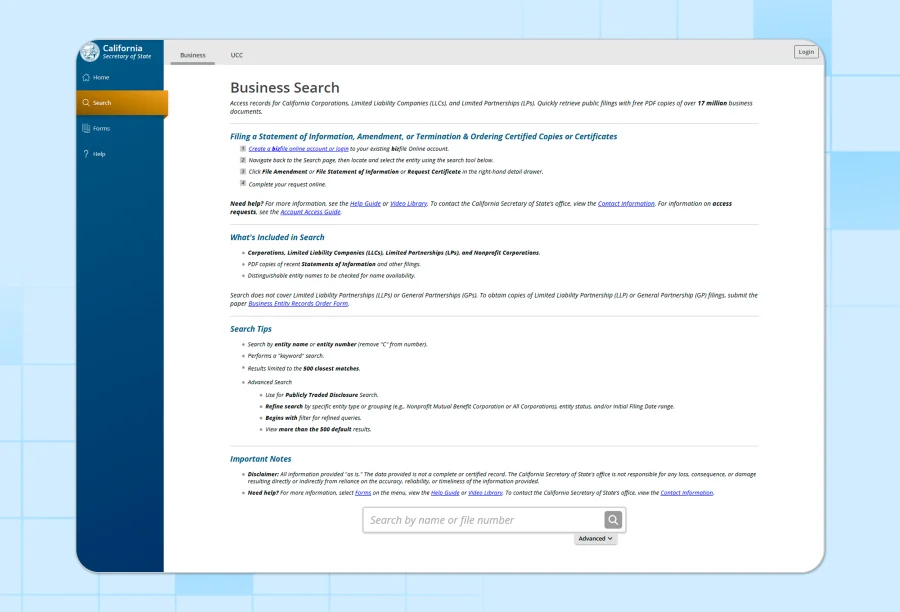Go to Home in the sidebar

click(101, 77)
